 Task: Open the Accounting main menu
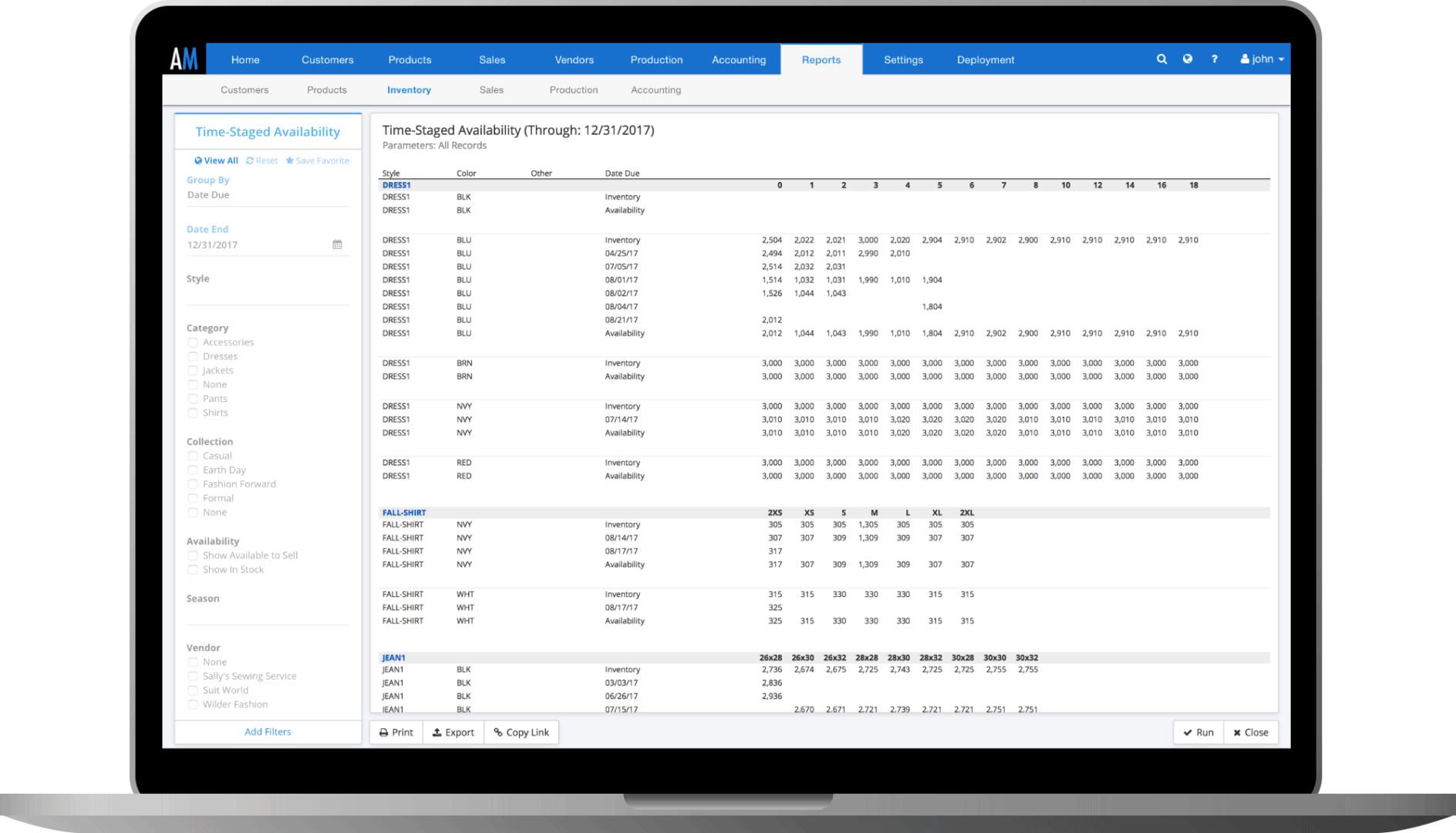pos(739,59)
